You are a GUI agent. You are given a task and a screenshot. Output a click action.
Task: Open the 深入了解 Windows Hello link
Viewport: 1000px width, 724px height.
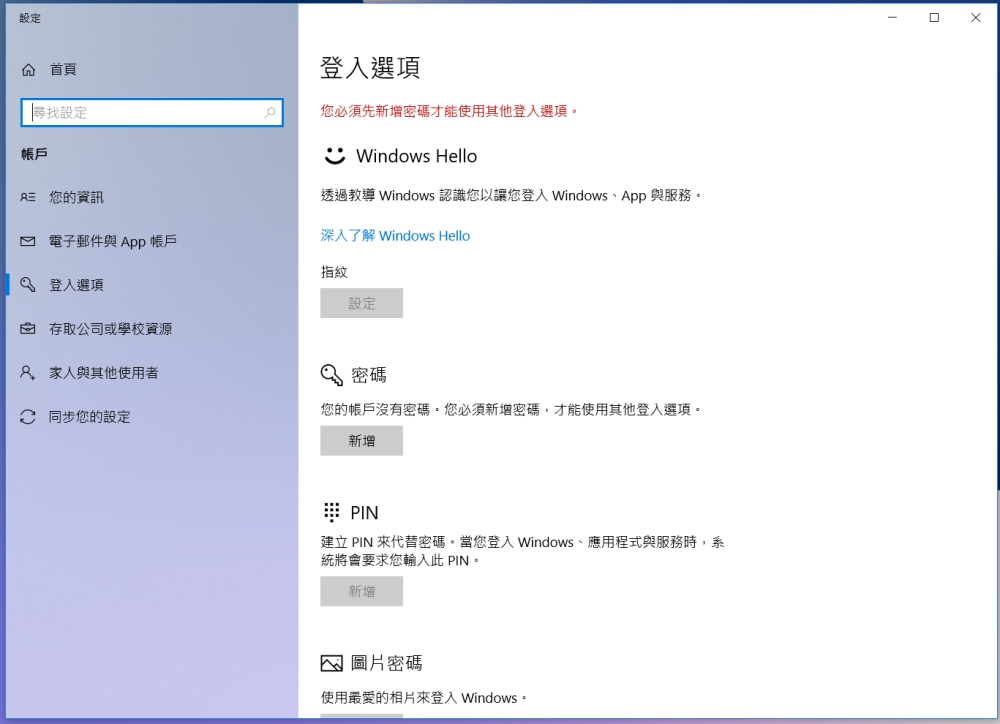point(395,236)
